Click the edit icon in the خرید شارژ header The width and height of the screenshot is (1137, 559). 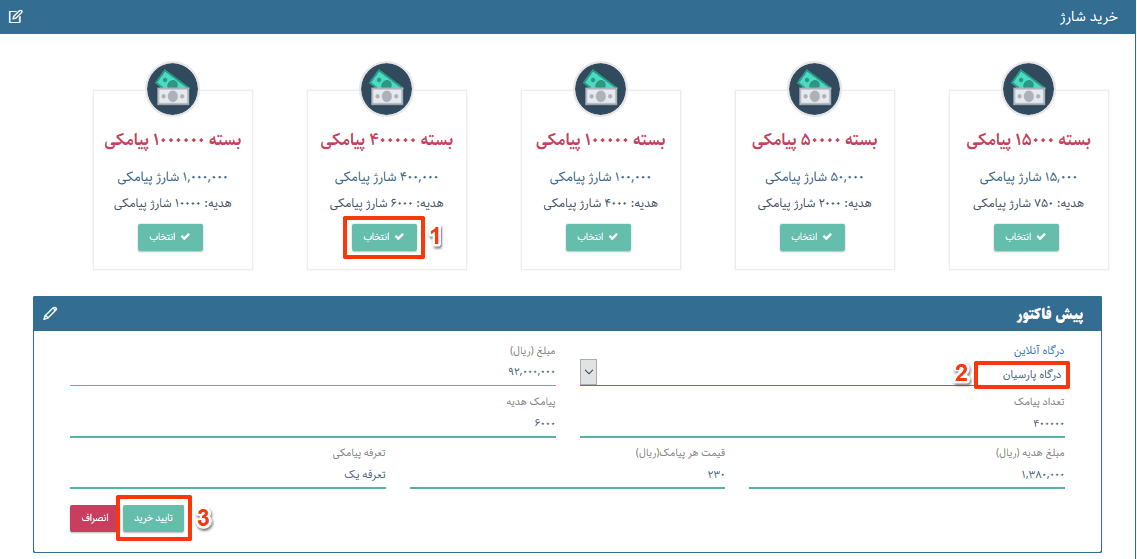pyautogui.click(x=15, y=17)
